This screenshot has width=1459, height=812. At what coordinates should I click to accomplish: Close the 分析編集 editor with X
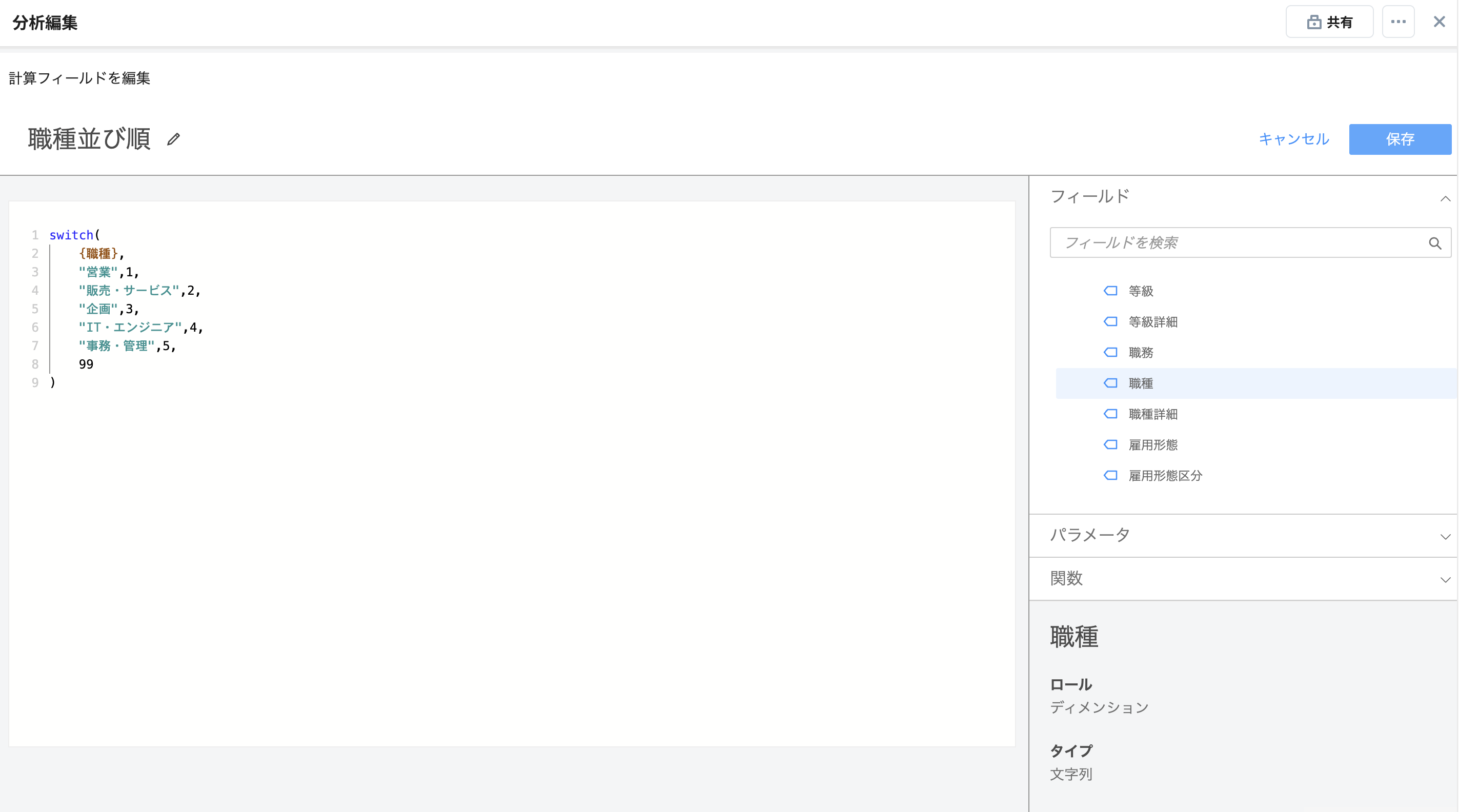1439,22
